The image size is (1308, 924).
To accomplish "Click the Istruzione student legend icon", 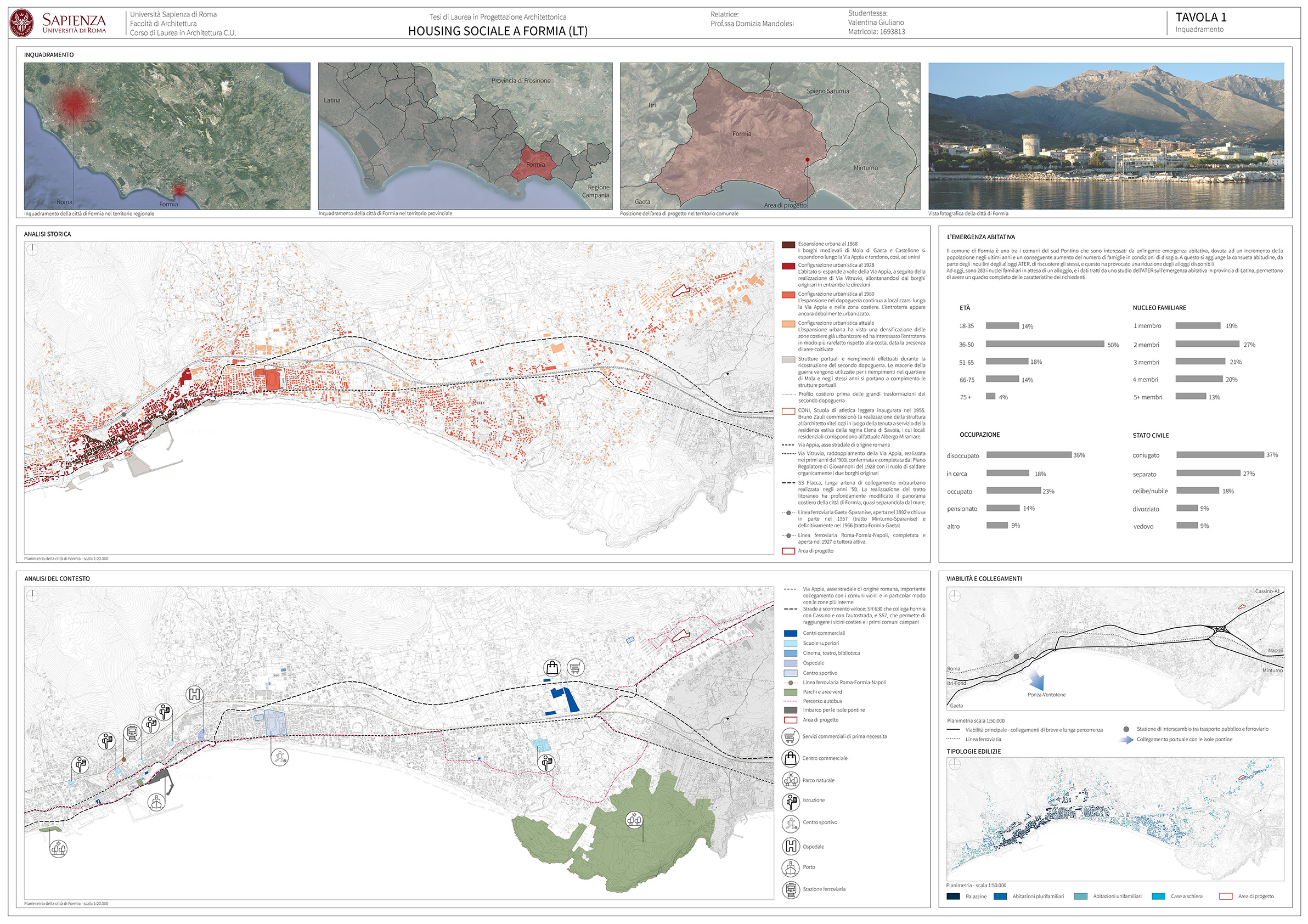I will 790,802.
